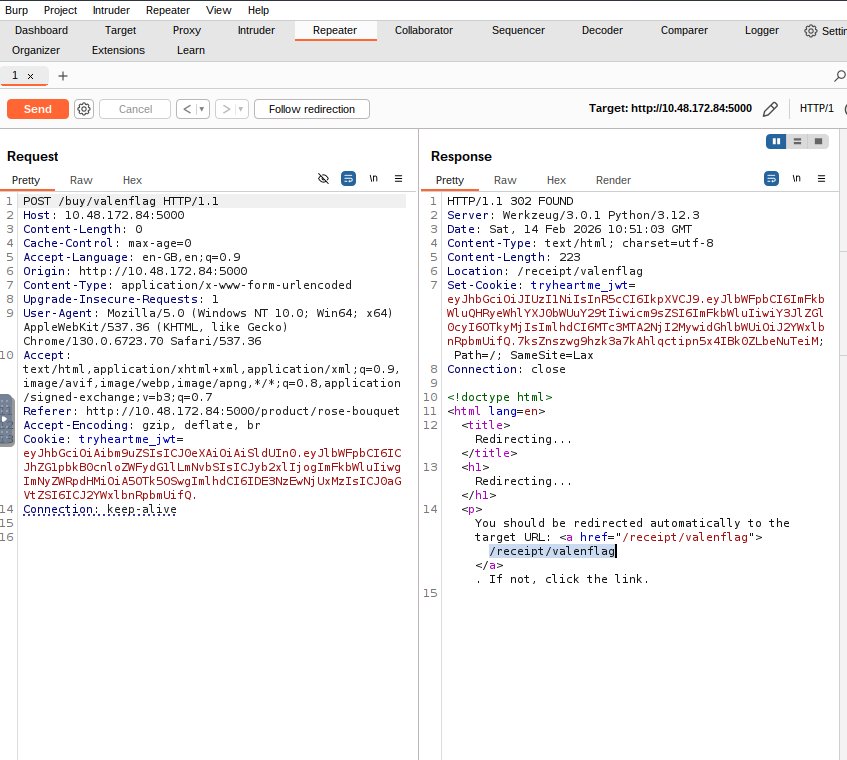
Task: Open Response panel hamburger menu
Action: point(821,179)
